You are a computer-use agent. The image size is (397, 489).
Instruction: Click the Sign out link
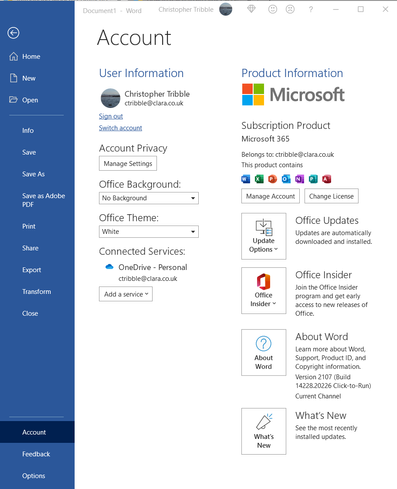pos(111,116)
